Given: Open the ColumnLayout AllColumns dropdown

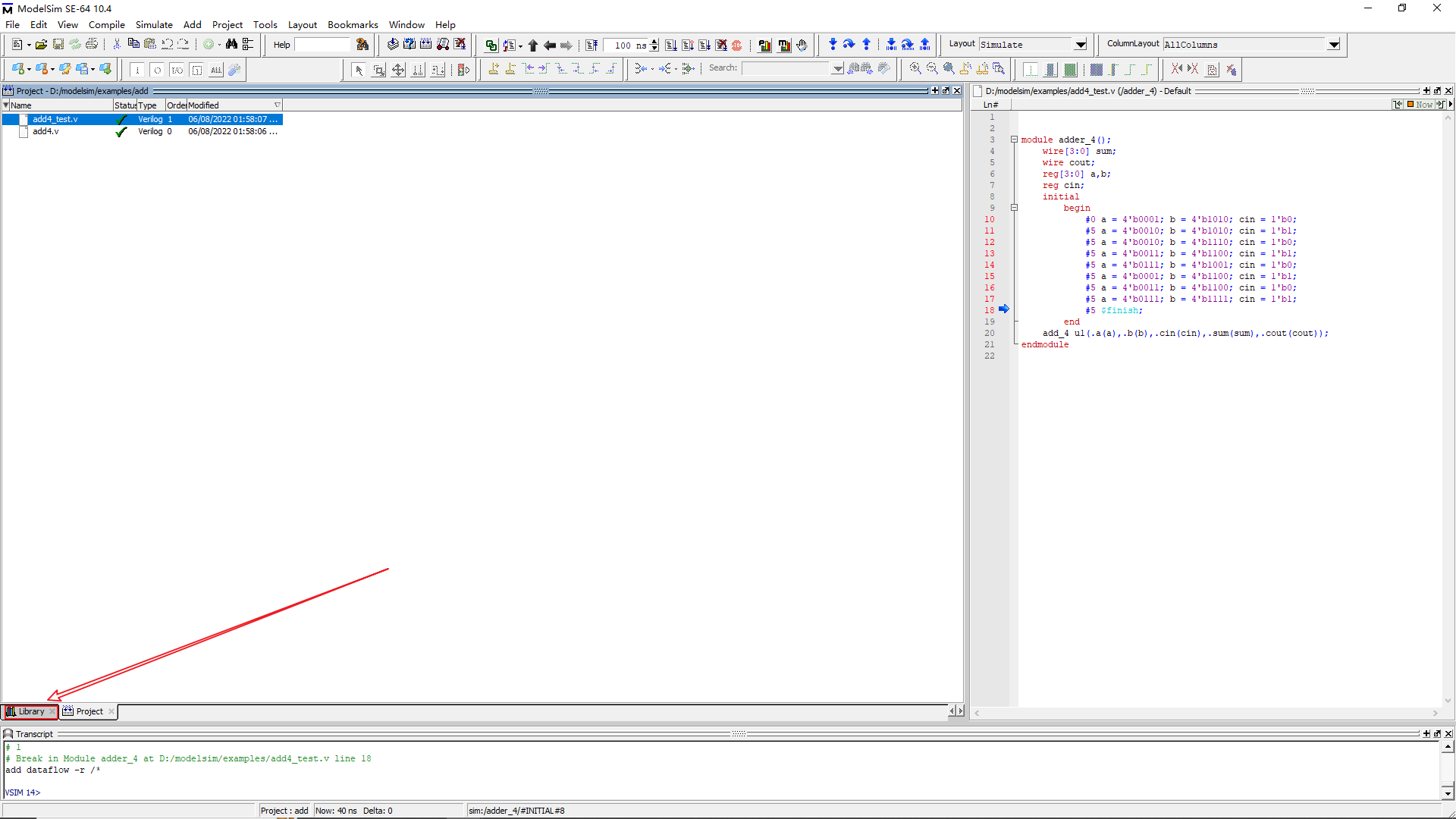Looking at the screenshot, I should [x=1333, y=45].
